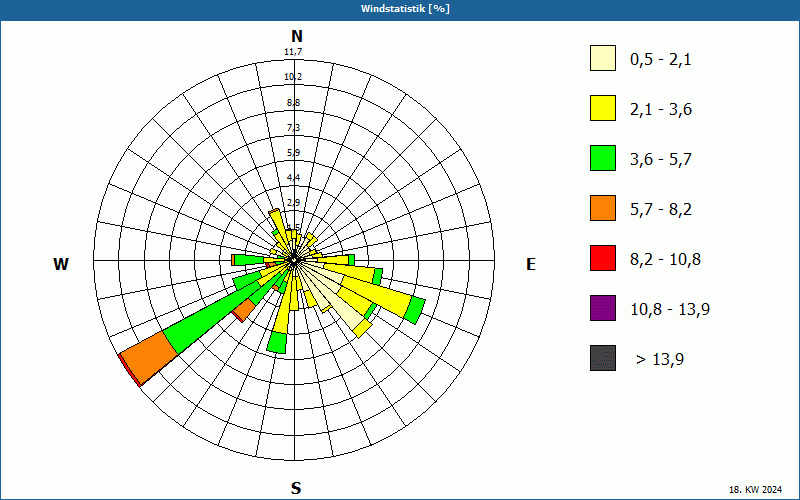Click the dark gray > 13,9 legend swatch
The image size is (800, 500).
[603, 358]
